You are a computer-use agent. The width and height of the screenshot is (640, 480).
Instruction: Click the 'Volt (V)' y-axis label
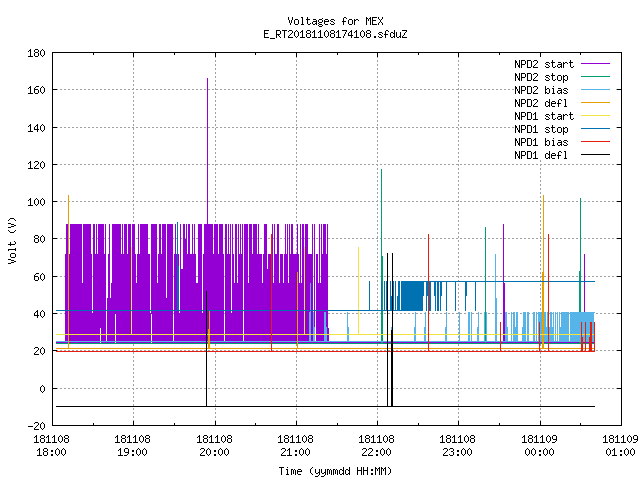(x=12, y=240)
